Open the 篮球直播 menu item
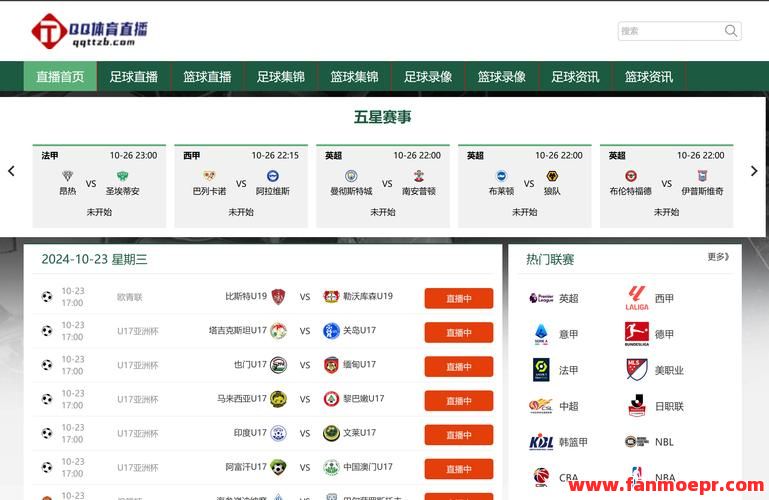 [x=207, y=76]
